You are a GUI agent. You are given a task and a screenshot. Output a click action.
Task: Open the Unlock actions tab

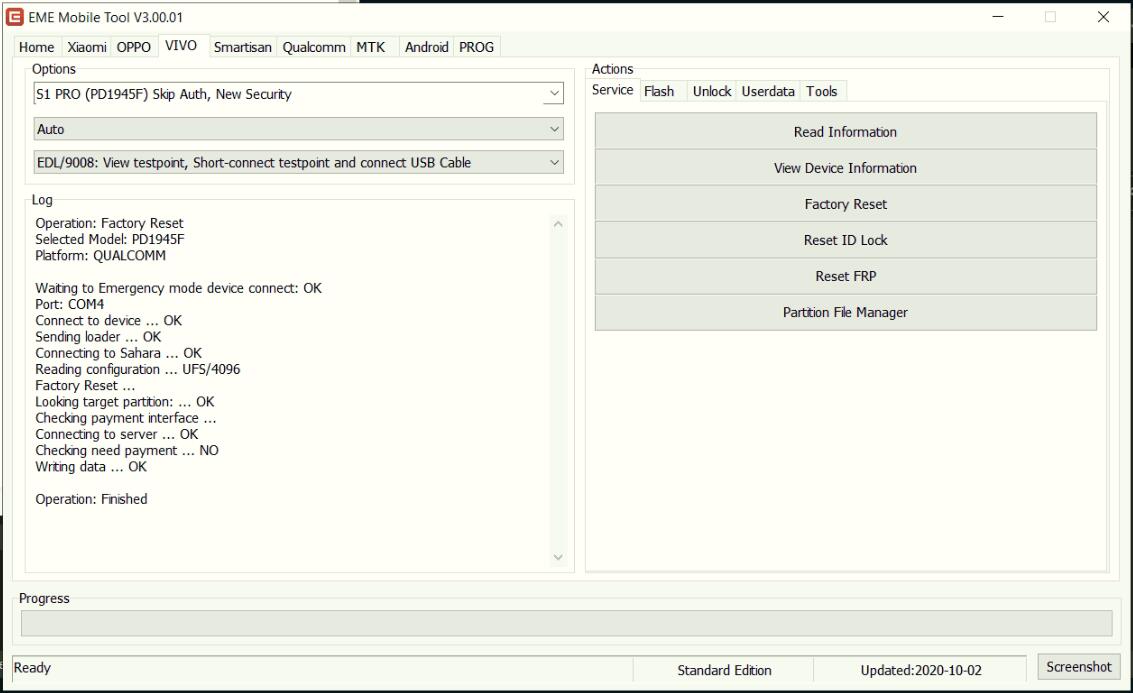tap(712, 91)
